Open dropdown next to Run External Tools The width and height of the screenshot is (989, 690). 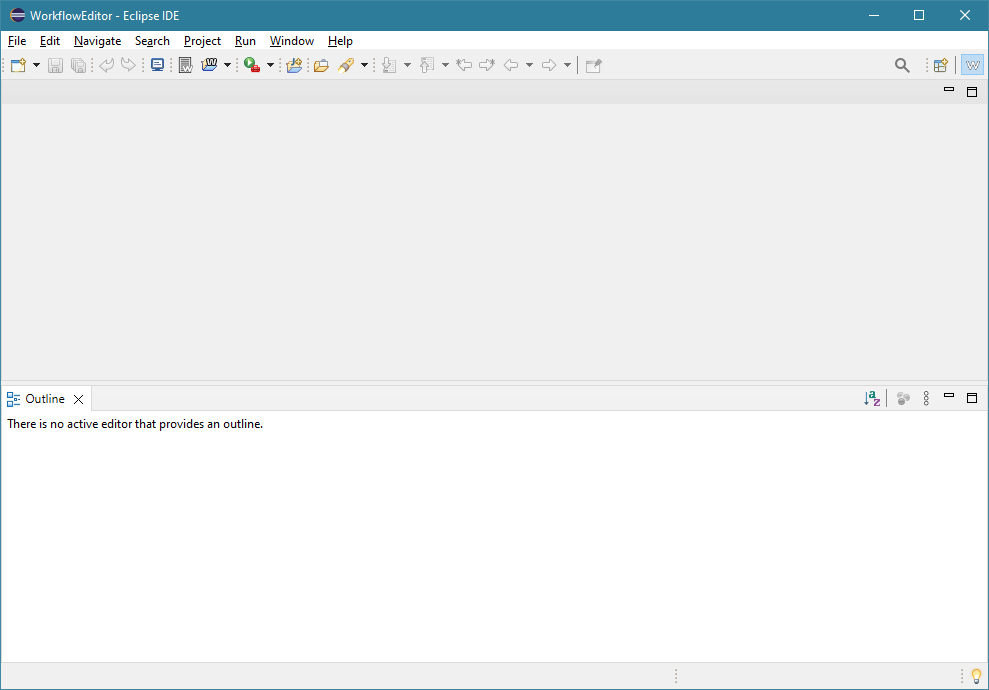coord(270,65)
